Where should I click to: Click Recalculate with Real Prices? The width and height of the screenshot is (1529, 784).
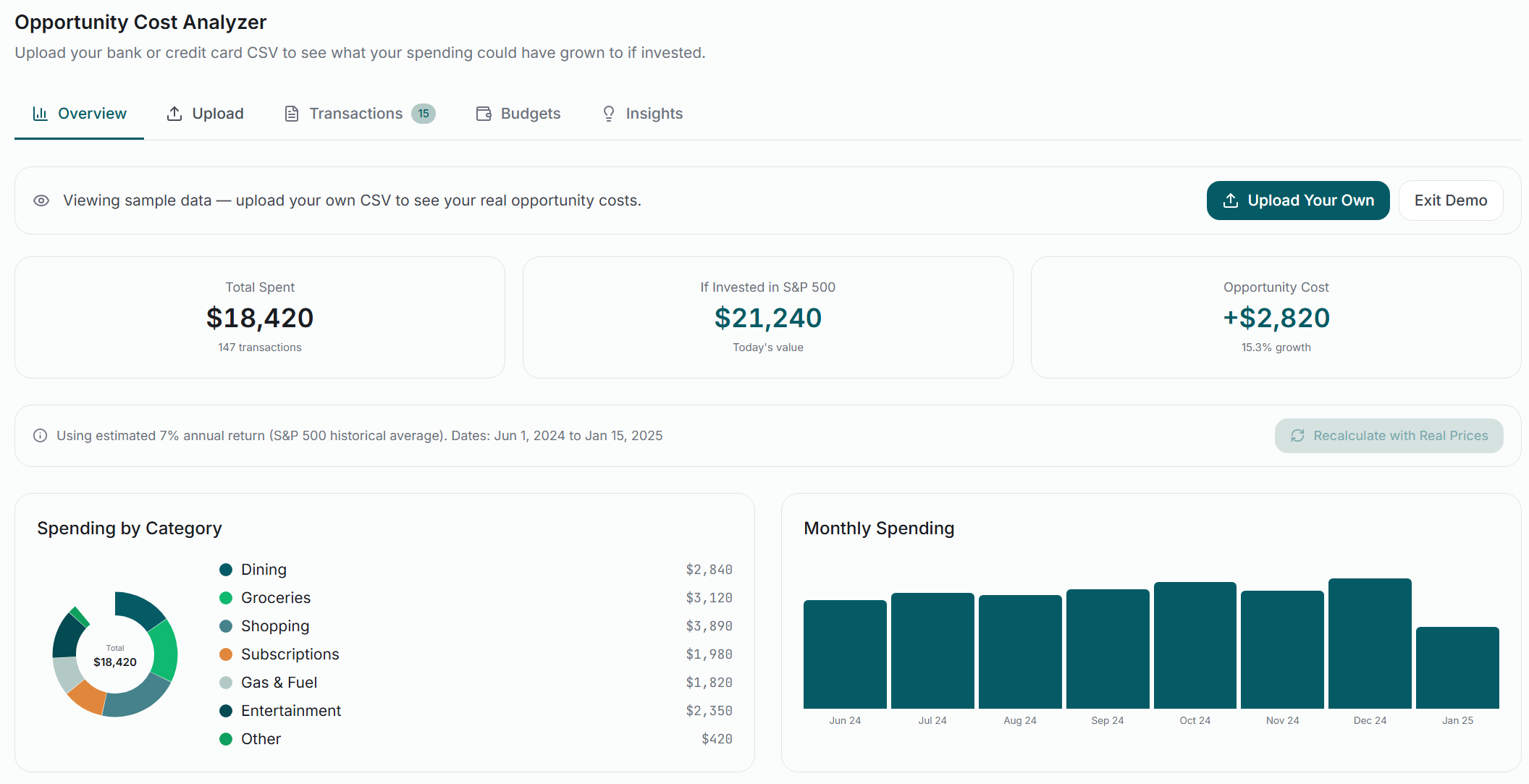pos(1389,436)
